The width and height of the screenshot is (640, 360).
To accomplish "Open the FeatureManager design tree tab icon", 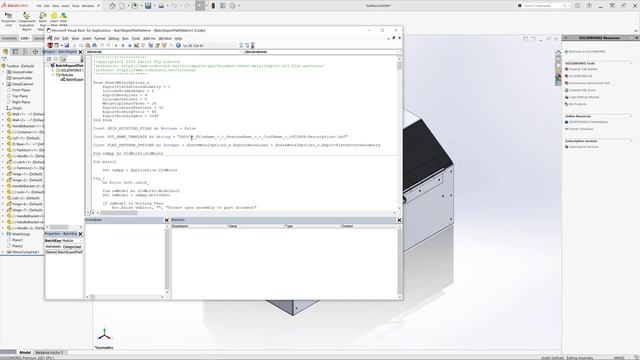I will click(6, 52).
